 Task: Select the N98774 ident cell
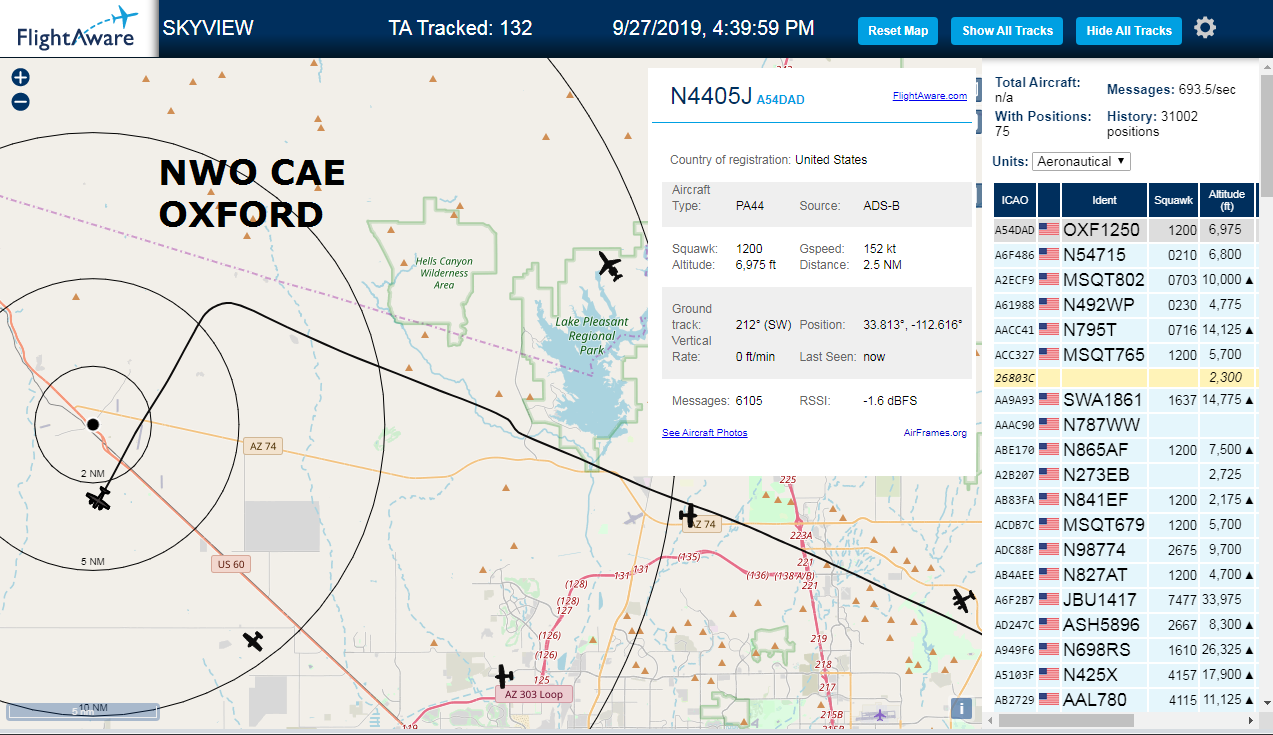coord(1104,549)
